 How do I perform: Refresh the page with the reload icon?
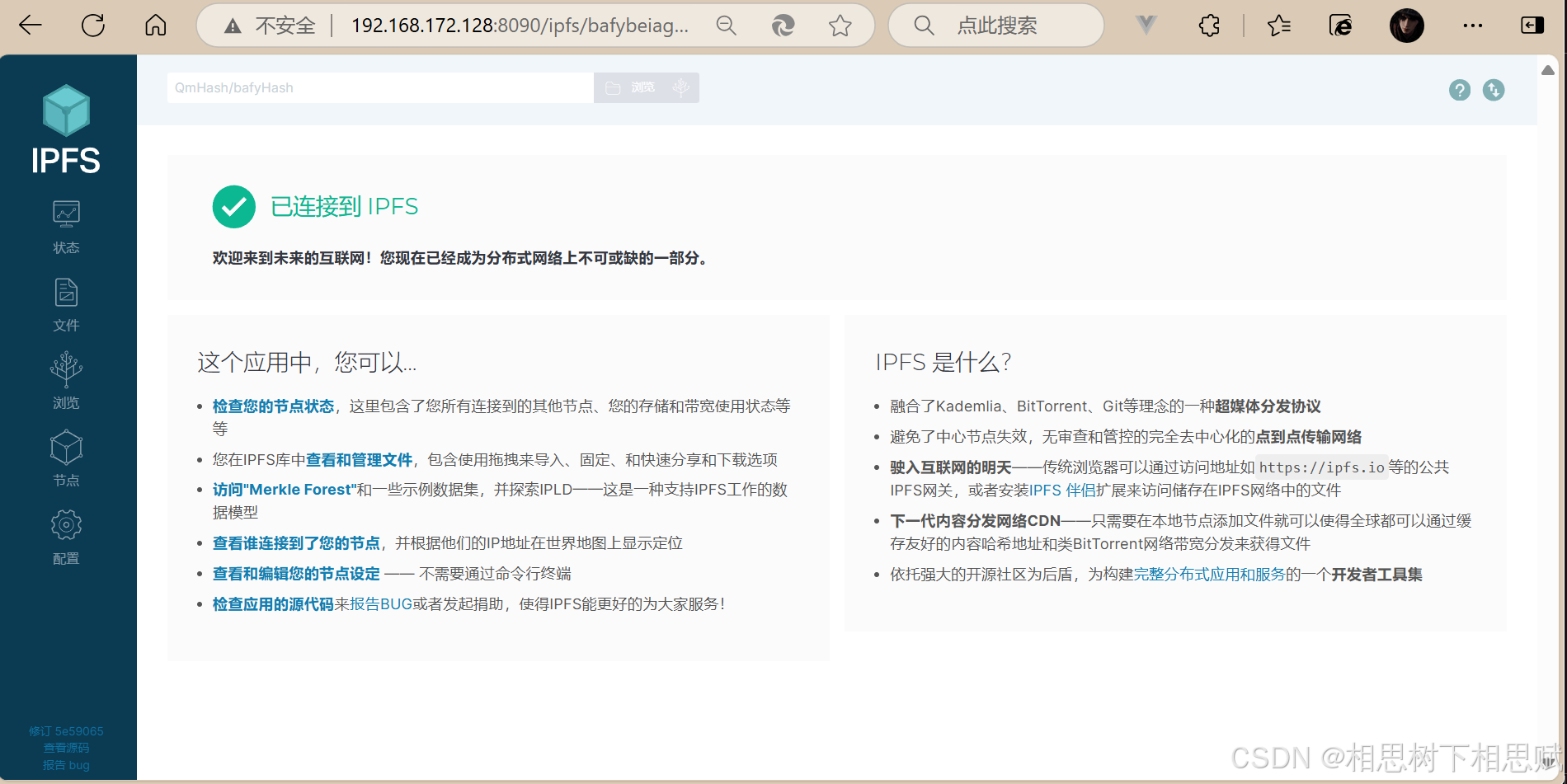click(x=93, y=25)
